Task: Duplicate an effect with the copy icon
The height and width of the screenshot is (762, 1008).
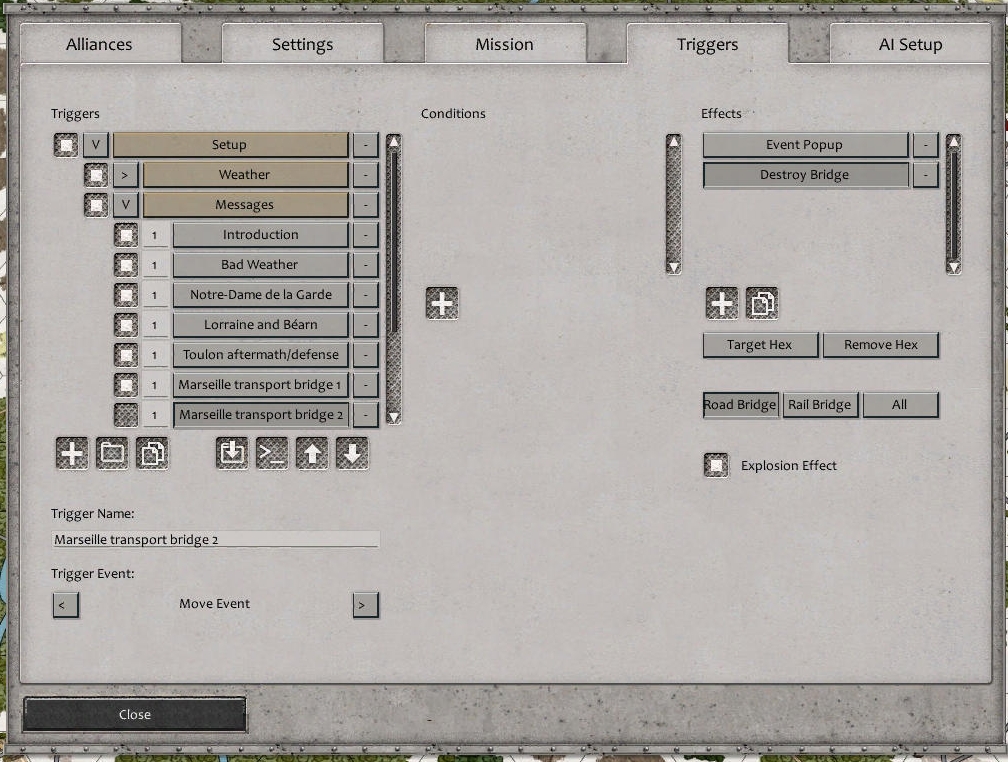Action: [x=762, y=302]
